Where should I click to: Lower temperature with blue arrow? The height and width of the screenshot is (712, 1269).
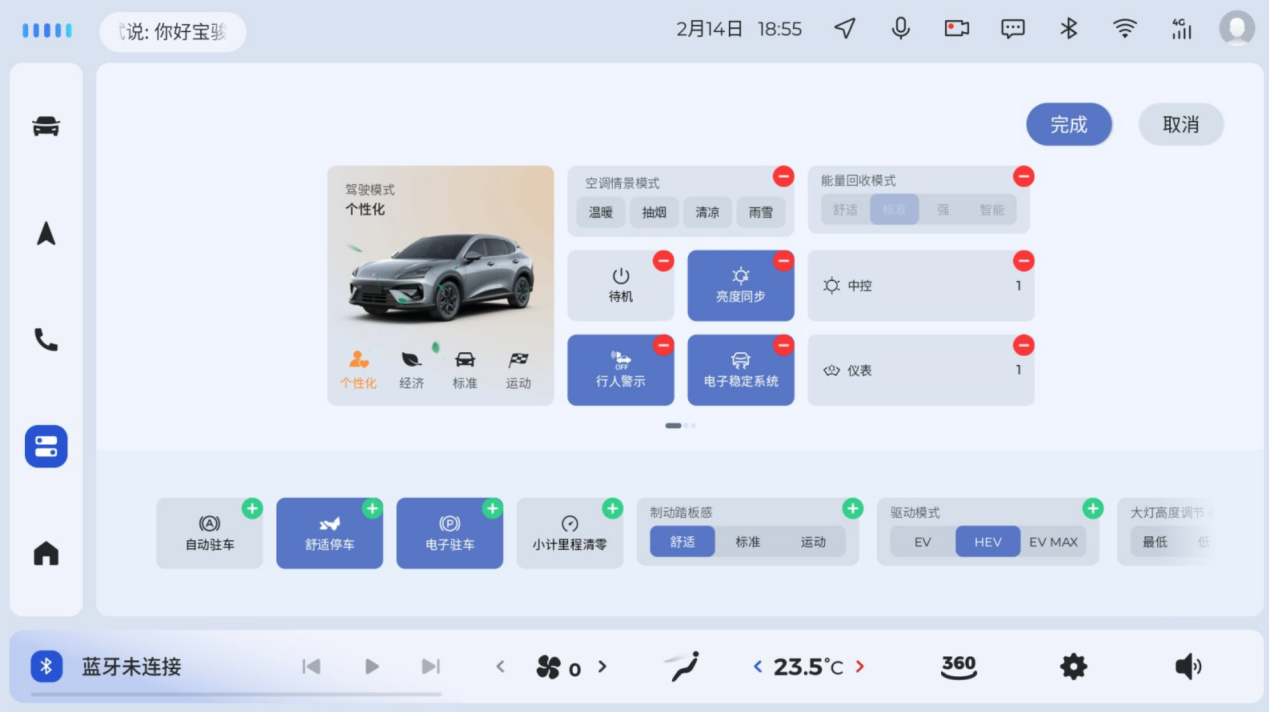point(757,667)
